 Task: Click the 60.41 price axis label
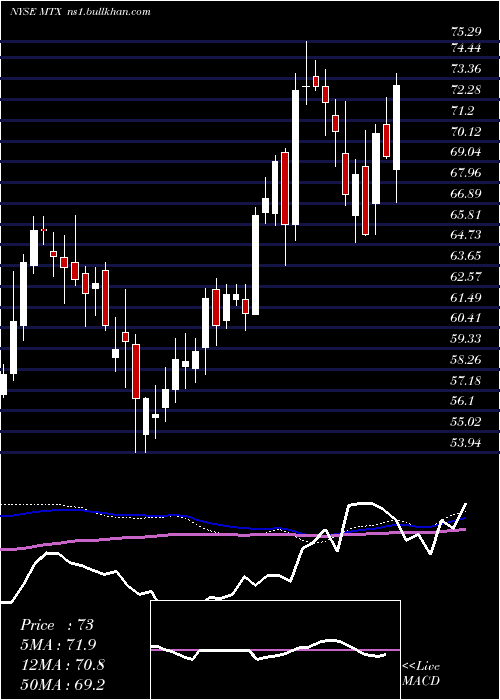pos(466,318)
